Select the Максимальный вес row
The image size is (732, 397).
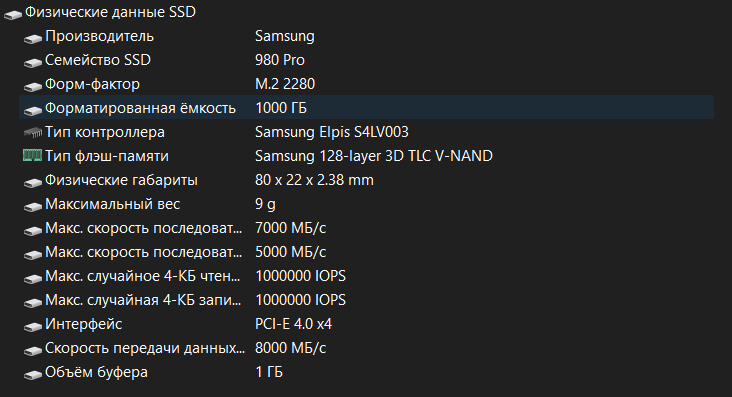(x=367, y=204)
